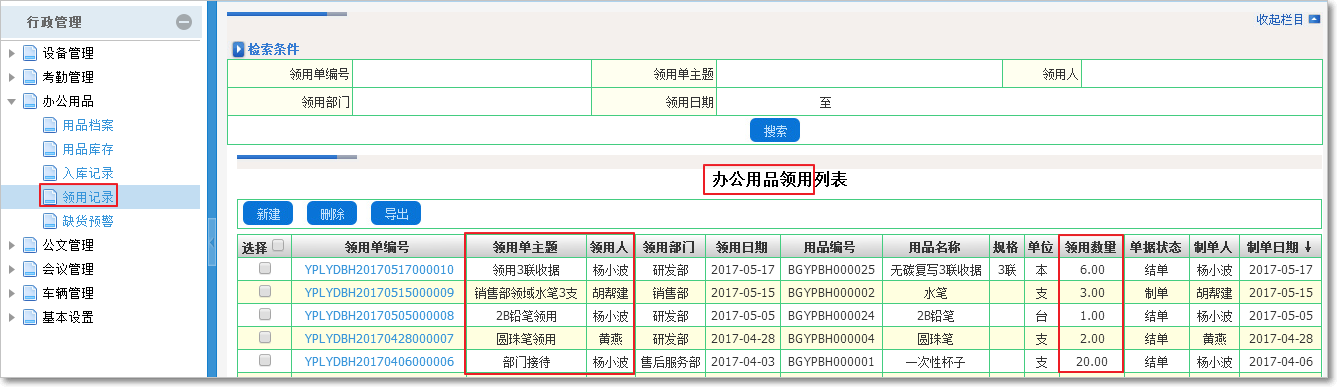The width and height of the screenshot is (1337, 387).
Task: Click the sort arrow on 制单日期 header
Action: tap(1308, 247)
